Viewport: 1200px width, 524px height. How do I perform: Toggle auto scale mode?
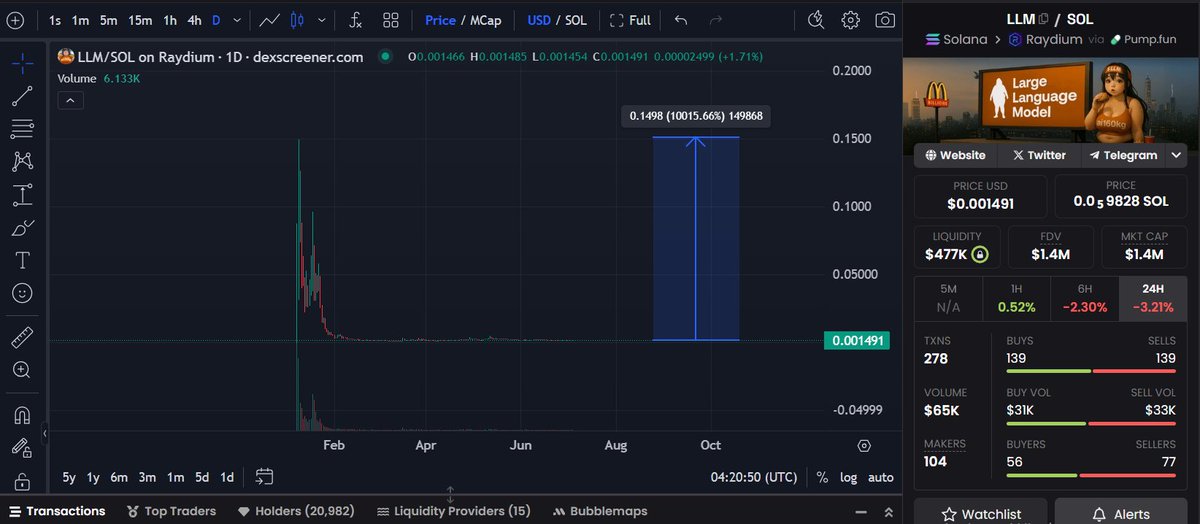coord(880,477)
